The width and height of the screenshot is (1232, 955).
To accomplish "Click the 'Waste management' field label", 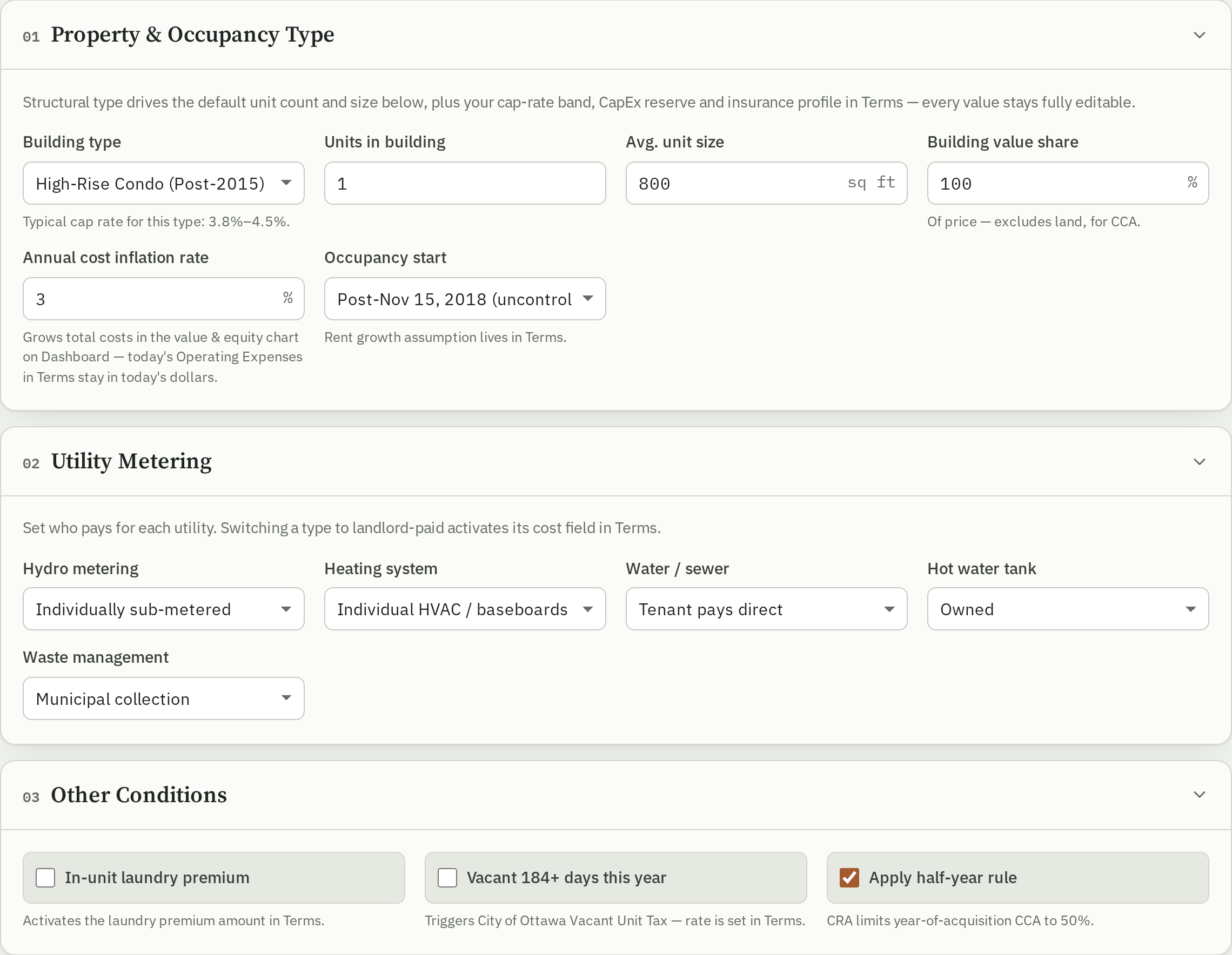I will 96,657.
